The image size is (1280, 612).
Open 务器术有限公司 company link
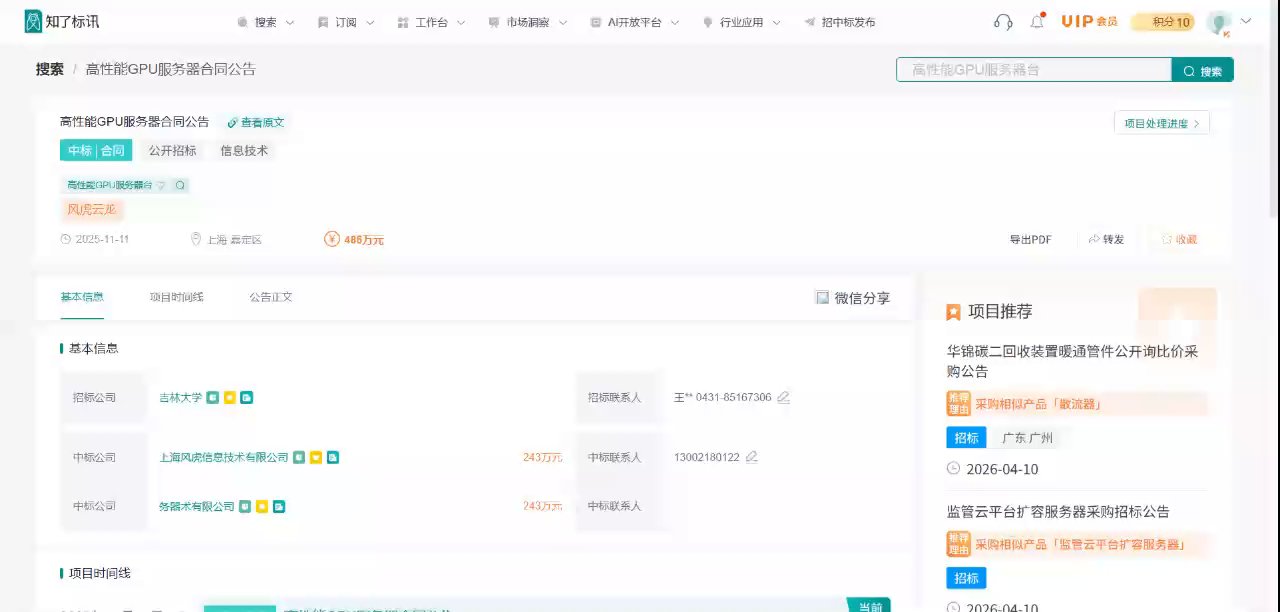coord(197,506)
